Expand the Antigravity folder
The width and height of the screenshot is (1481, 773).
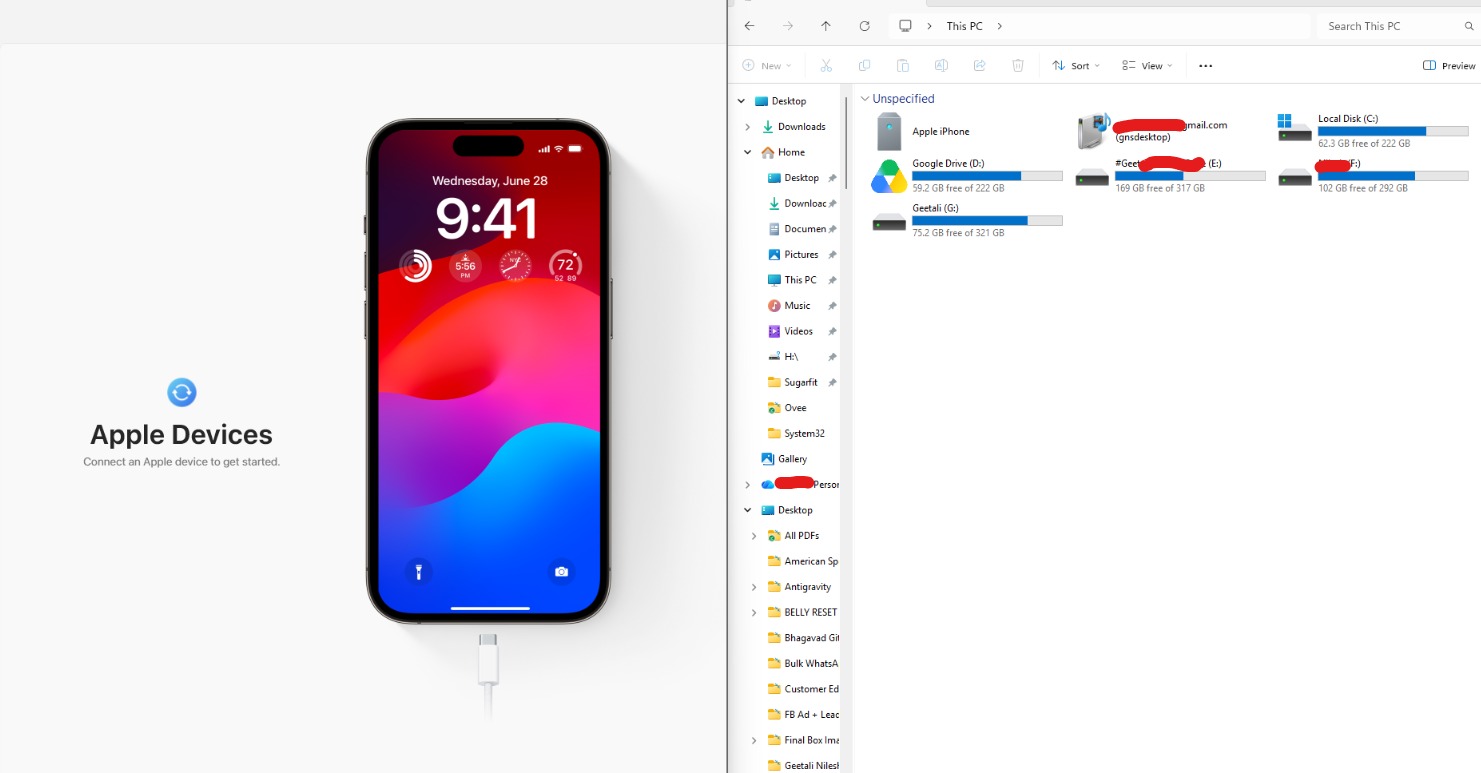754,587
